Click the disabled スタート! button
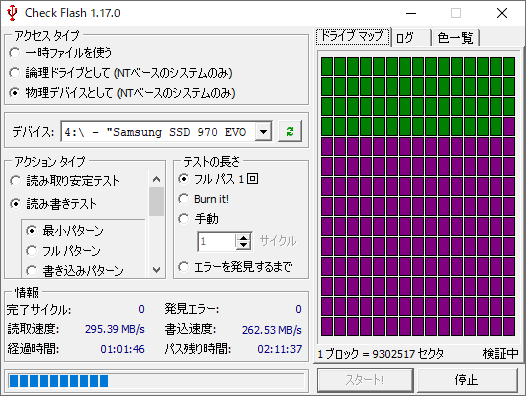 365,380
